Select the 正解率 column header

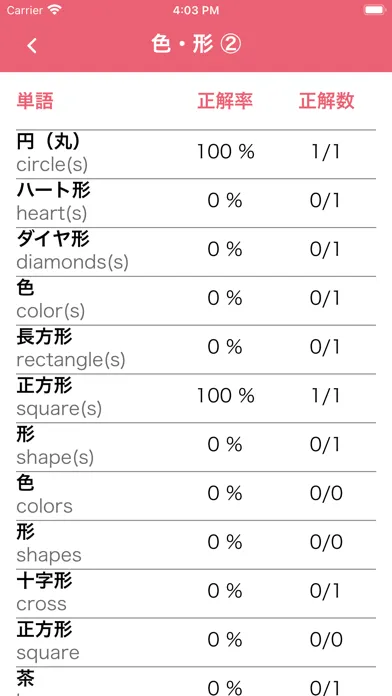pos(225,101)
